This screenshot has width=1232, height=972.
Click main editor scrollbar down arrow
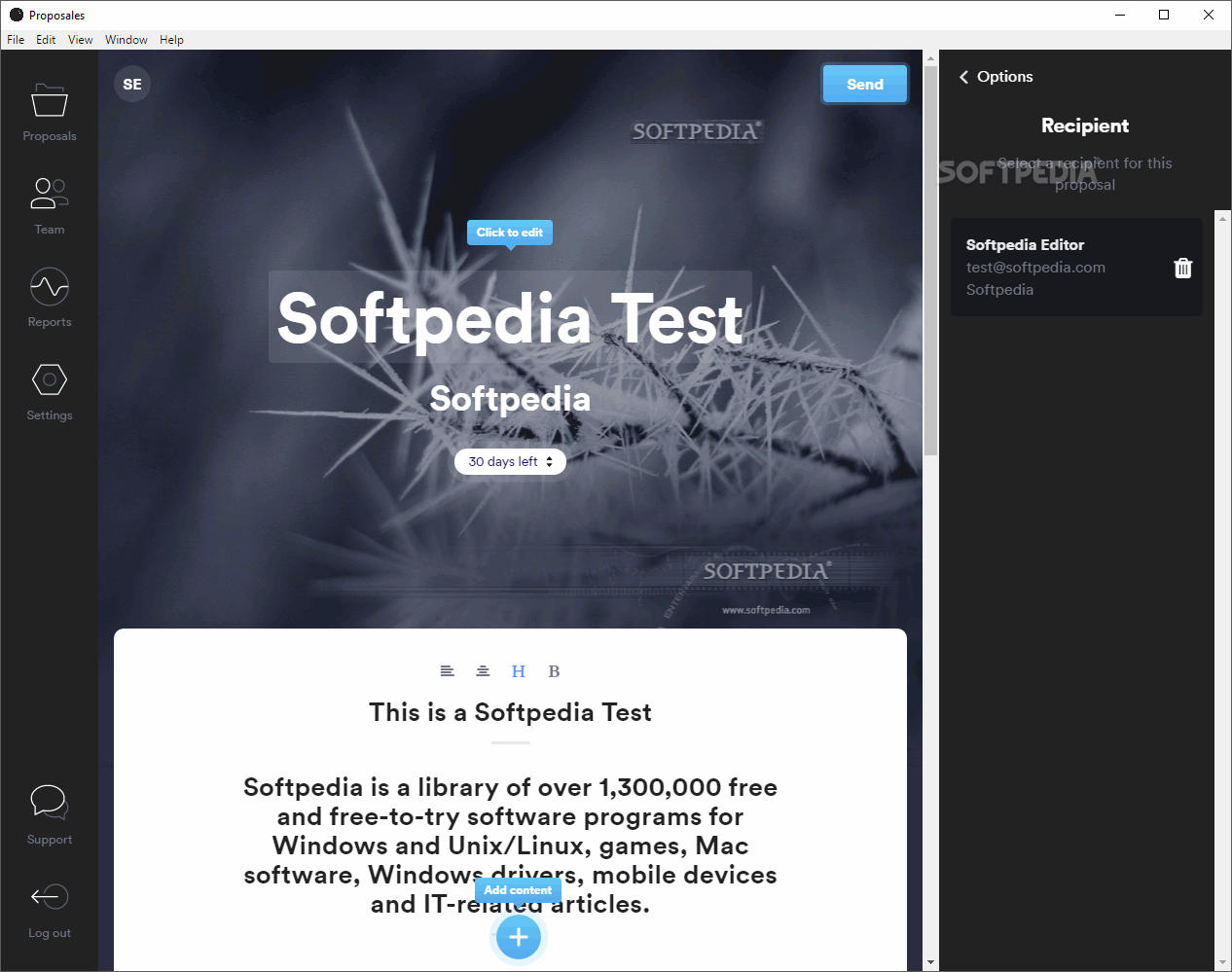click(x=930, y=963)
